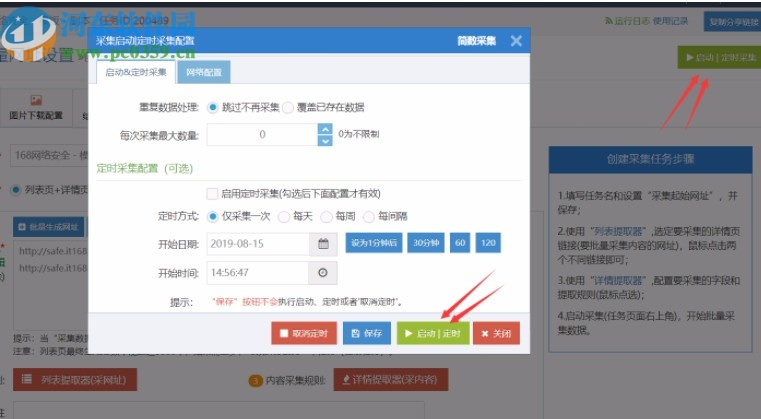This screenshot has height=419, width=761.
Task: Switch to the 启动&定时采集 tab
Action: point(136,72)
